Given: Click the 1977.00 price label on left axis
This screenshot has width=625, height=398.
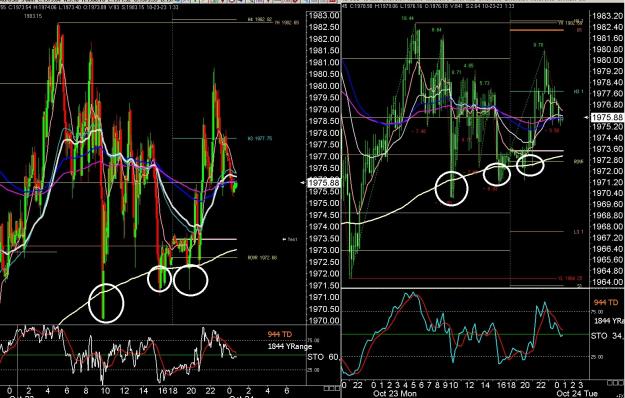Looking at the screenshot, I should pyautogui.click(x=324, y=156).
